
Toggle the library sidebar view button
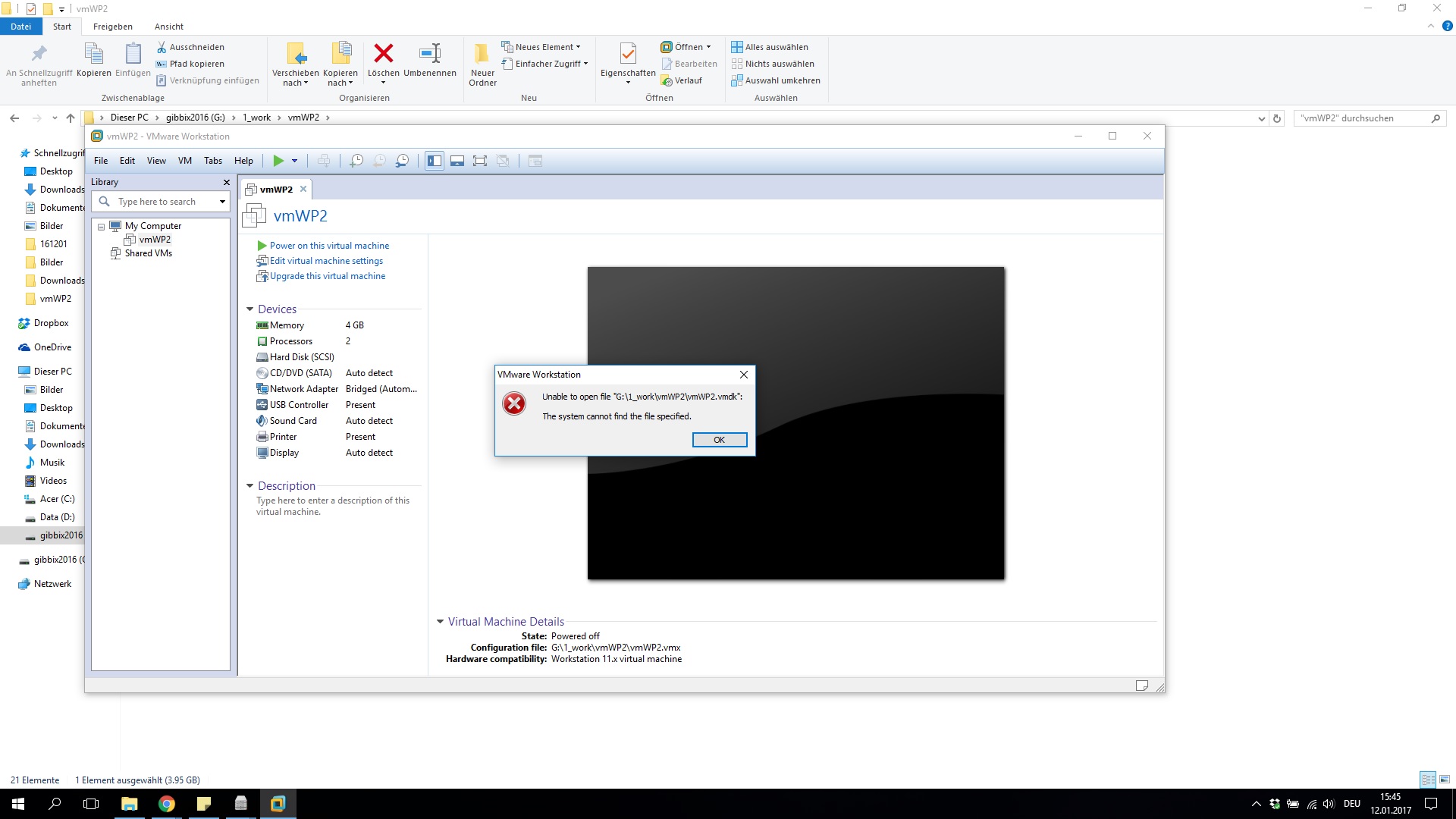pyautogui.click(x=435, y=161)
